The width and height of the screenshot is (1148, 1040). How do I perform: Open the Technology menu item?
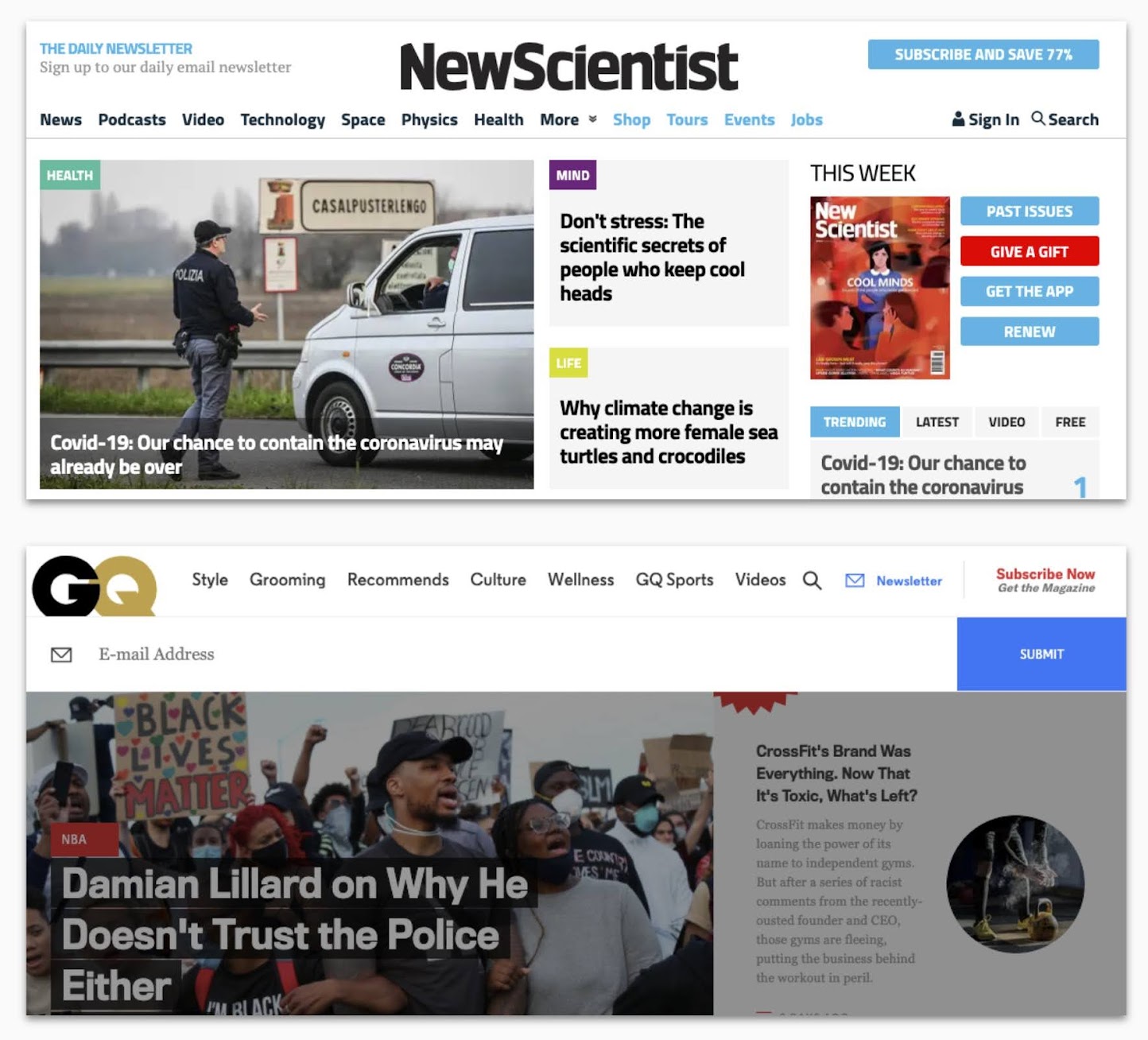(x=282, y=120)
